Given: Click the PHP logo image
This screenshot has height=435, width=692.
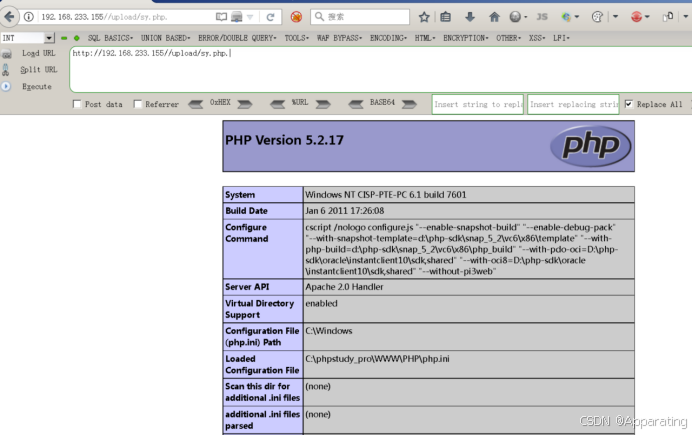Looking at the screenshot, I should 590,146.
